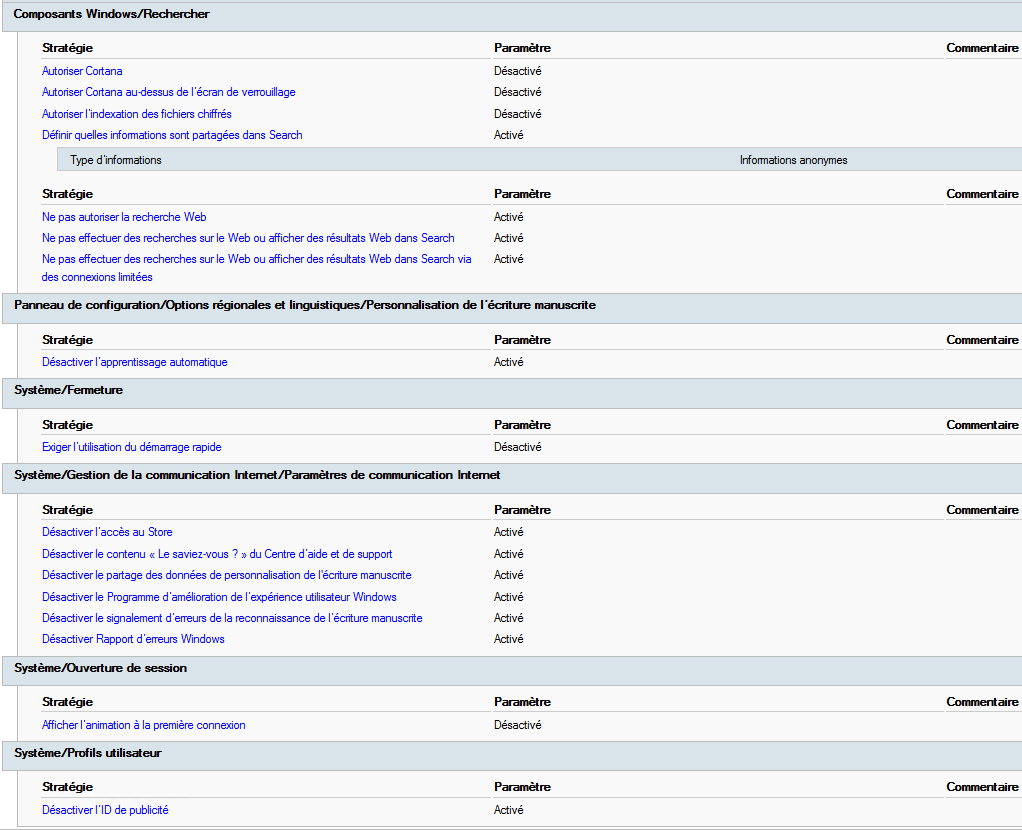This screenshot has width=1022, height=830.
Task: Open the 'Désactiver l'ID de publicité' link
Action: pyautogui.click(x=112, y=810)
